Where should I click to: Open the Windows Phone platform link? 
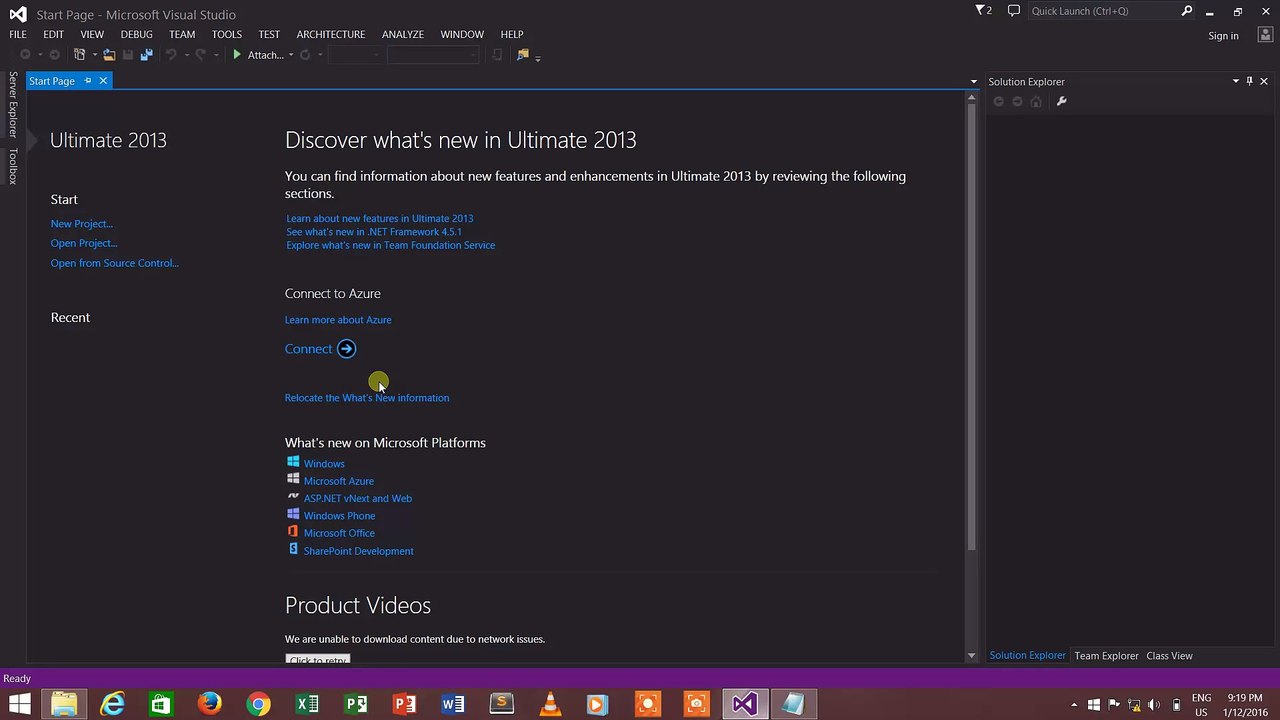click(x=340, y=516)
